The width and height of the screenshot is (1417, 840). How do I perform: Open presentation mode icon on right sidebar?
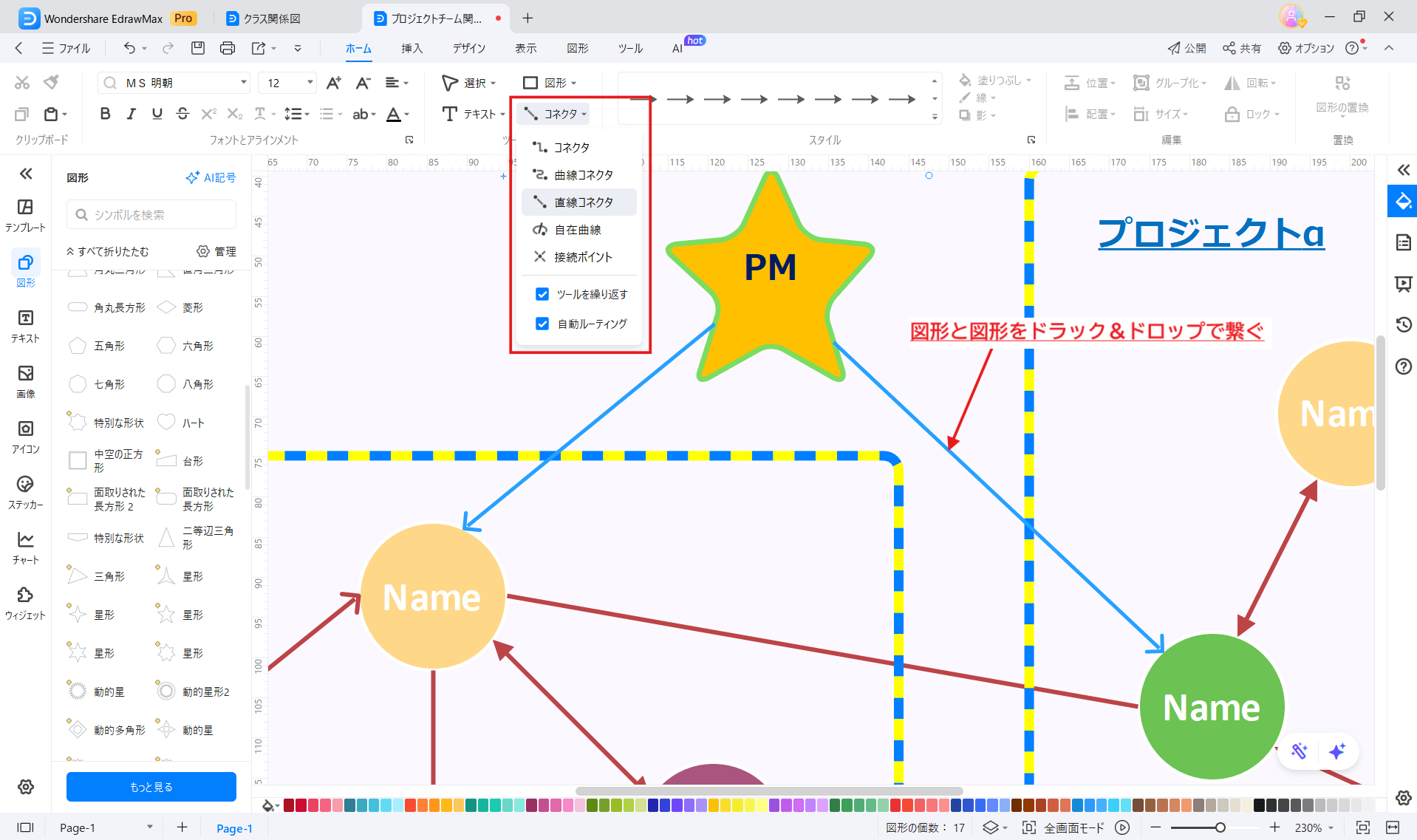(x=1403, y=284)
